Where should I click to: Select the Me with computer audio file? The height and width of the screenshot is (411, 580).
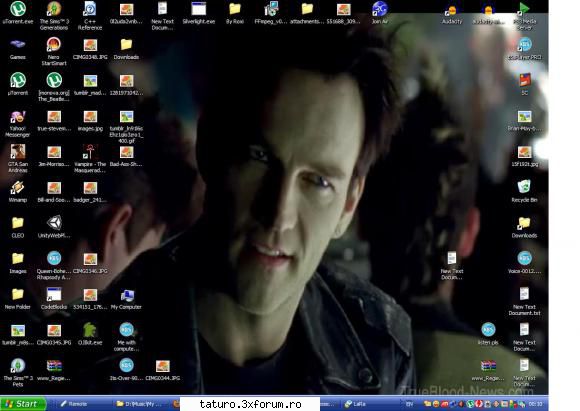[x=126, y=337]
